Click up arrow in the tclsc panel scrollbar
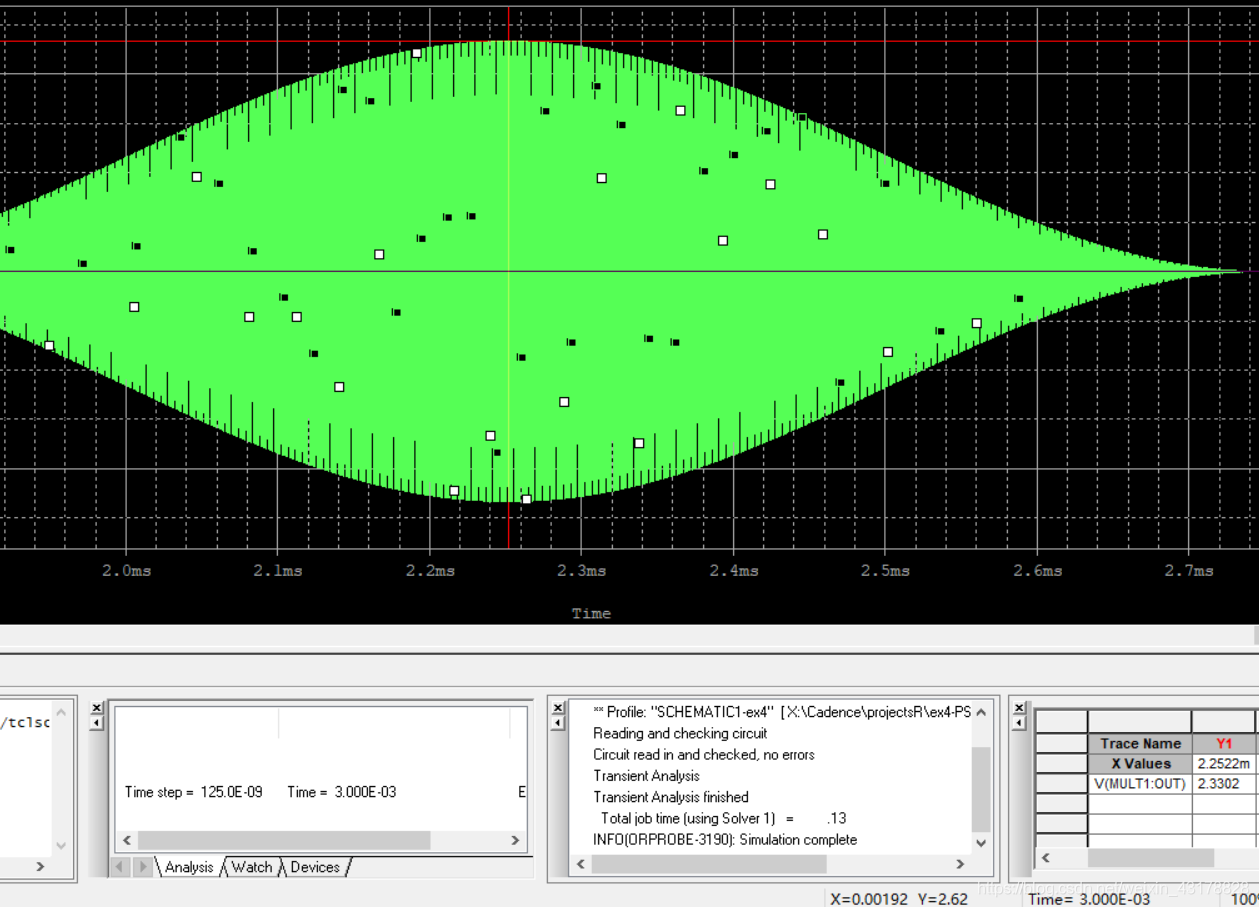This screenshot has width=1259, height=907. pos(61,713)
